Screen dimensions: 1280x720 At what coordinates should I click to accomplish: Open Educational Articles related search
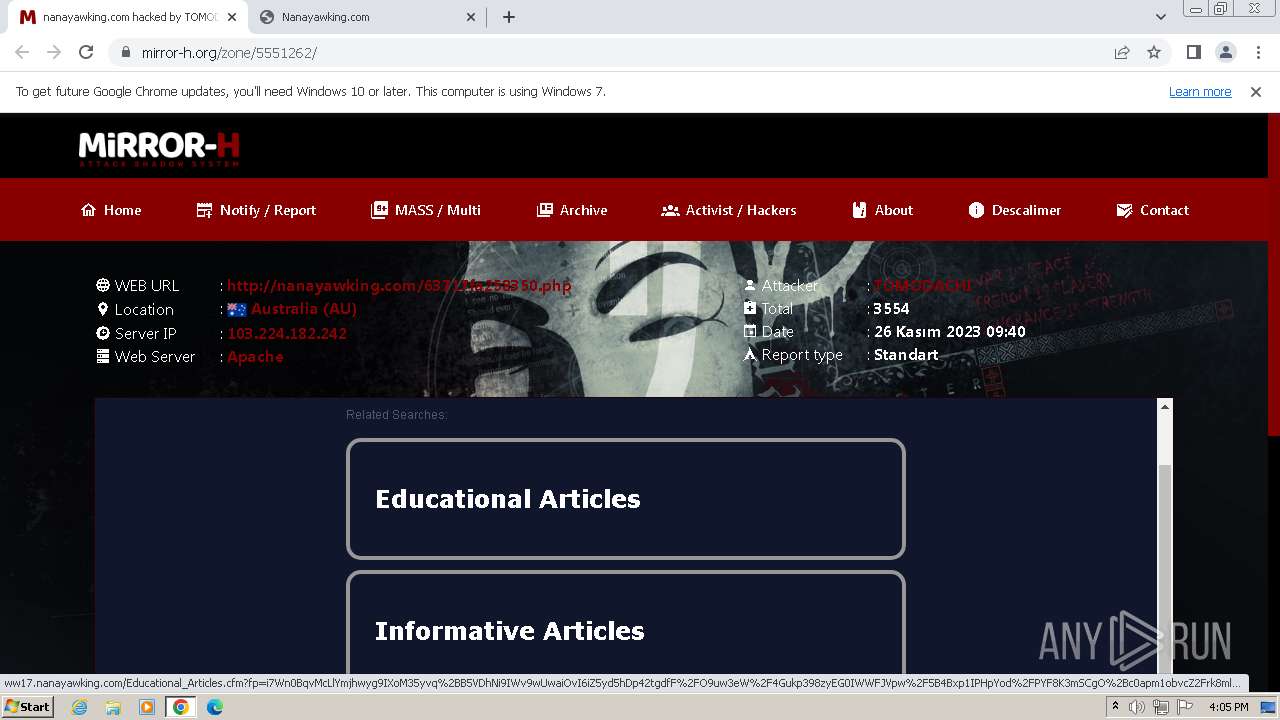625,499
